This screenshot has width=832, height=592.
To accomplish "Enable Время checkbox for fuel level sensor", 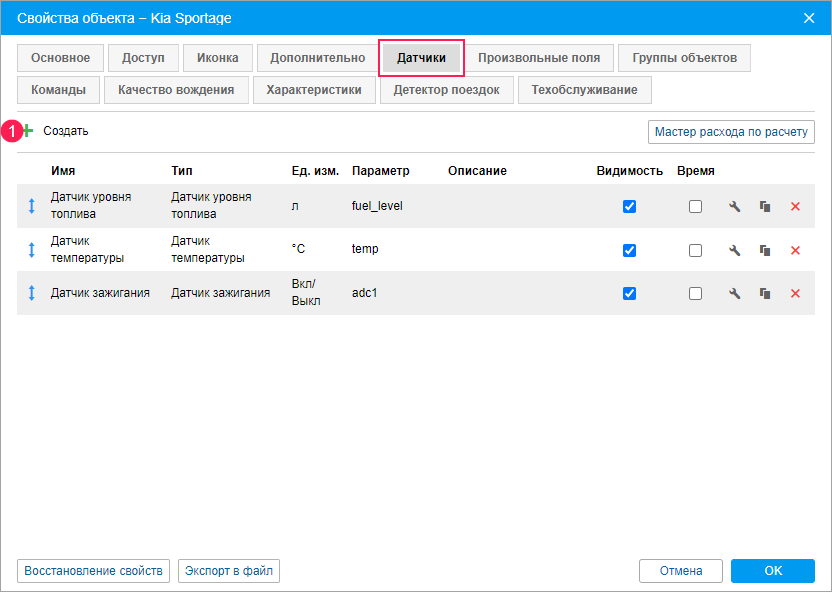I will 695,206.
